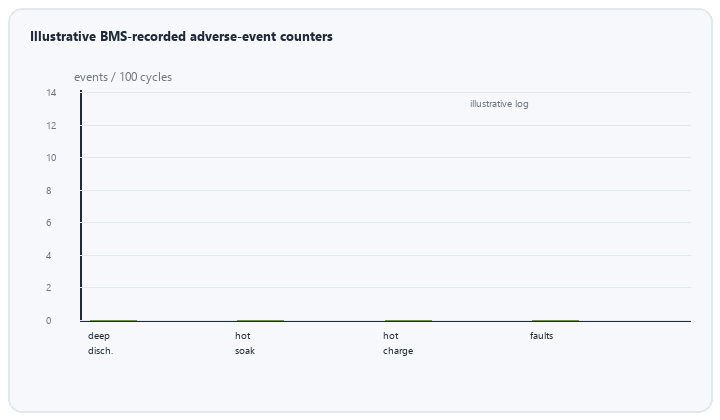Click the y-axis value 10
This screenshot has width=720, height=420.
point(51,158)
